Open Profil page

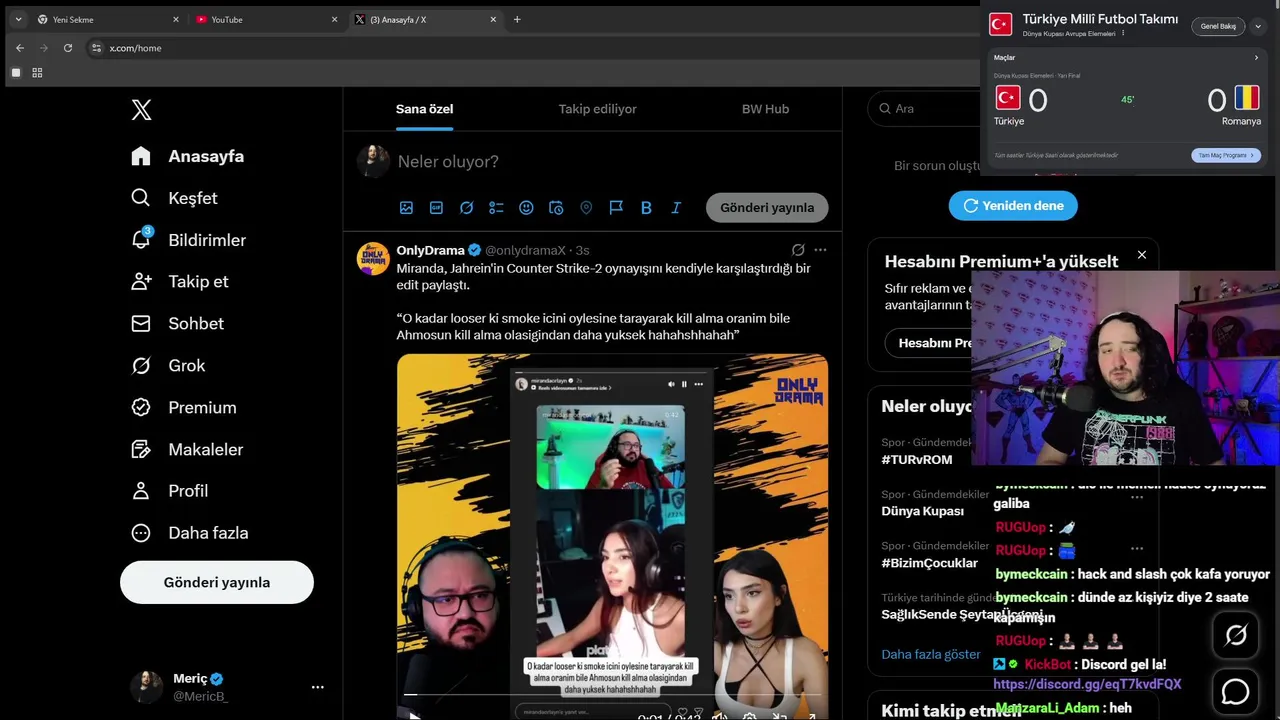pos(169,491)
